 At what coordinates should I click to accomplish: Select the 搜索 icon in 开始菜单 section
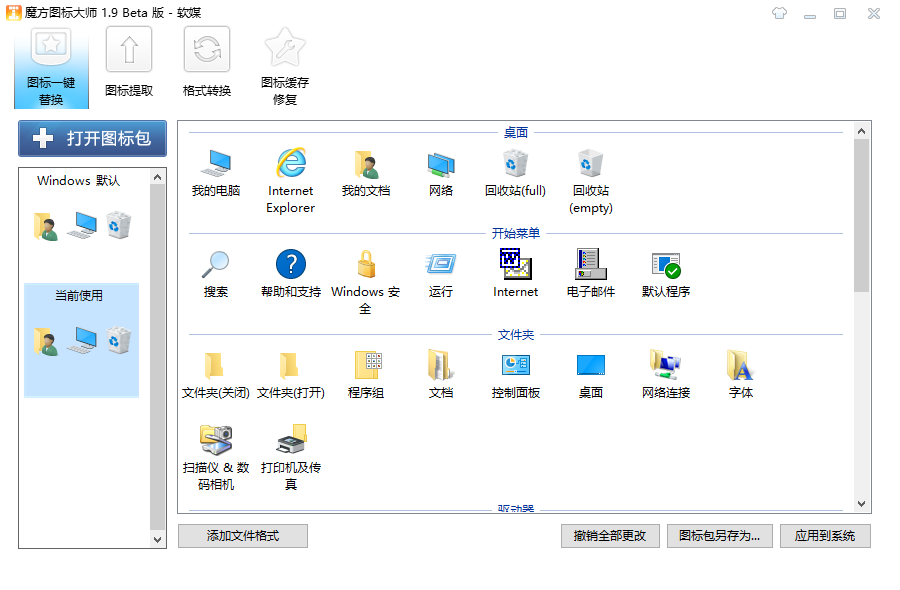click(214, 262)
